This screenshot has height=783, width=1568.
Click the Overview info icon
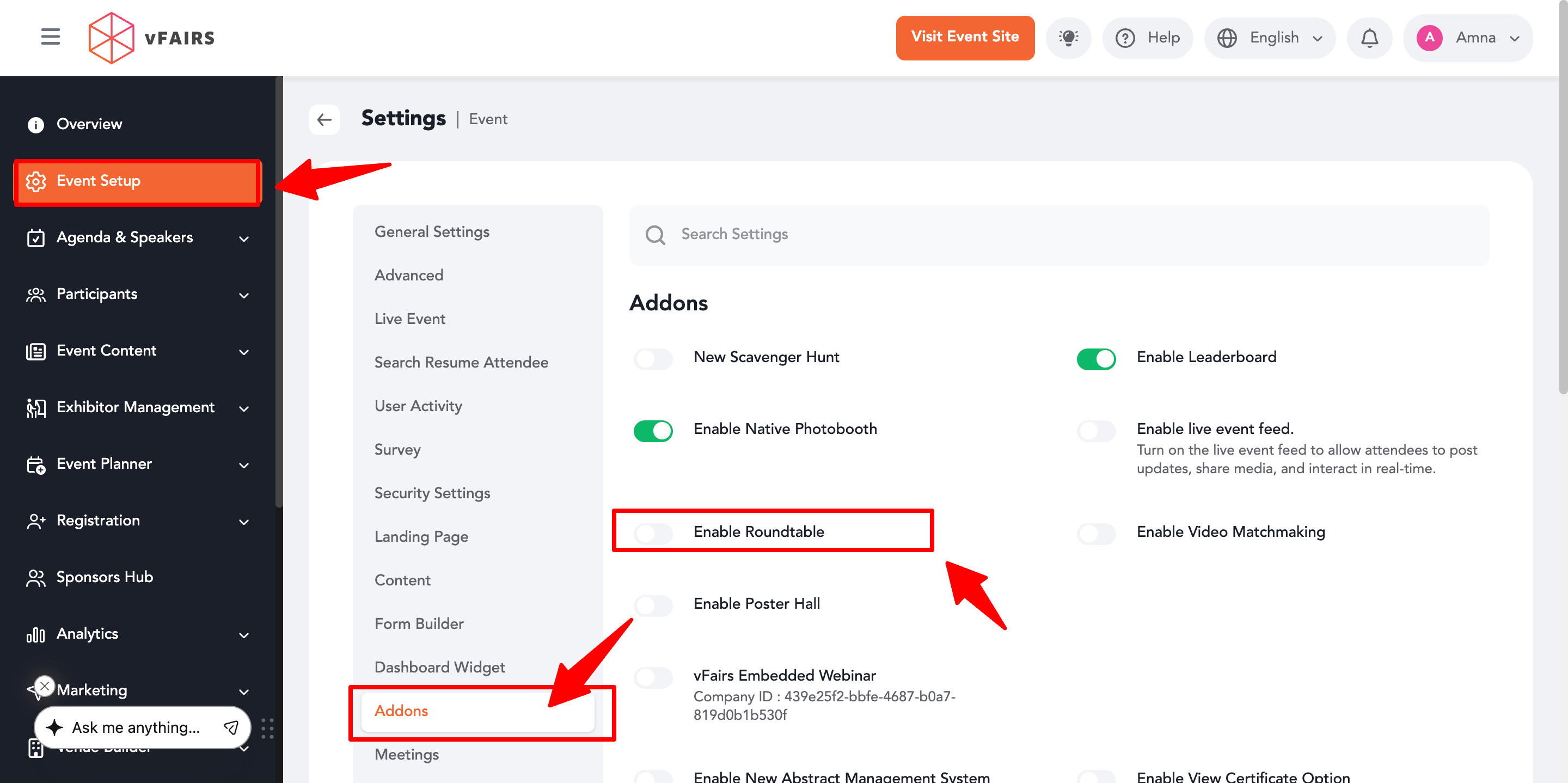(x=36, y=124)
